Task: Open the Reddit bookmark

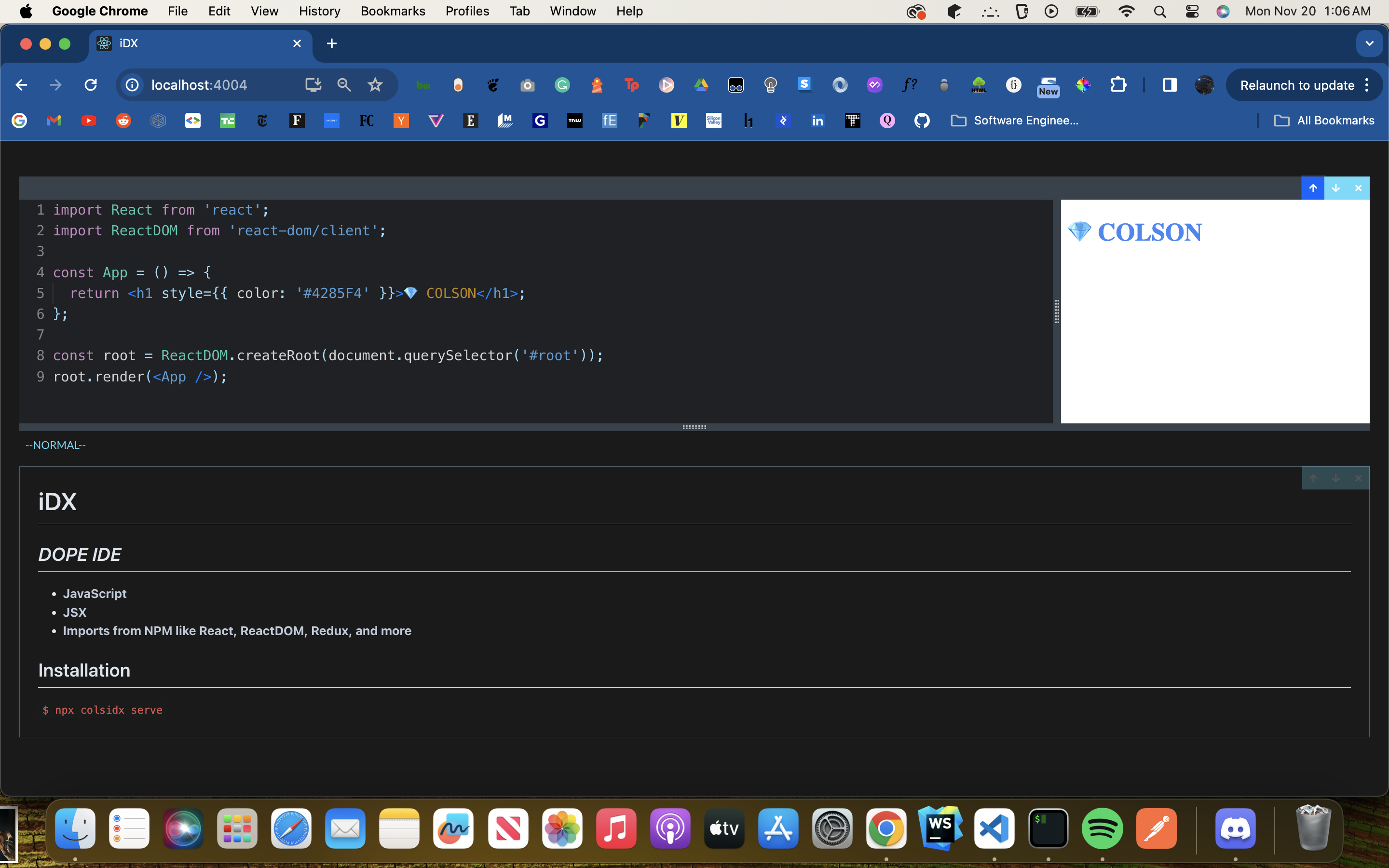Action: (x=123, y=121)
